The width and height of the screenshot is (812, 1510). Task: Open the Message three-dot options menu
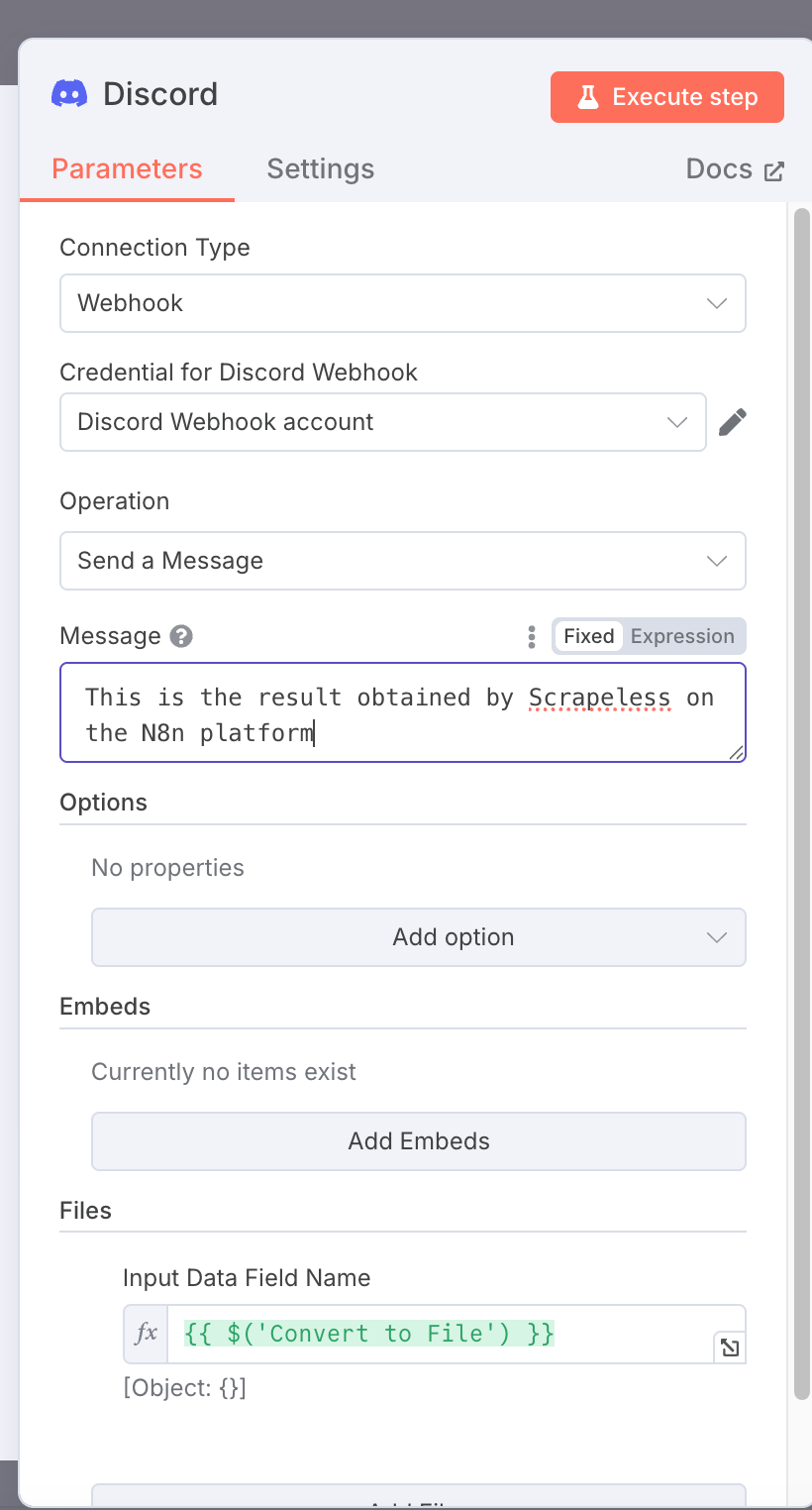532,636
